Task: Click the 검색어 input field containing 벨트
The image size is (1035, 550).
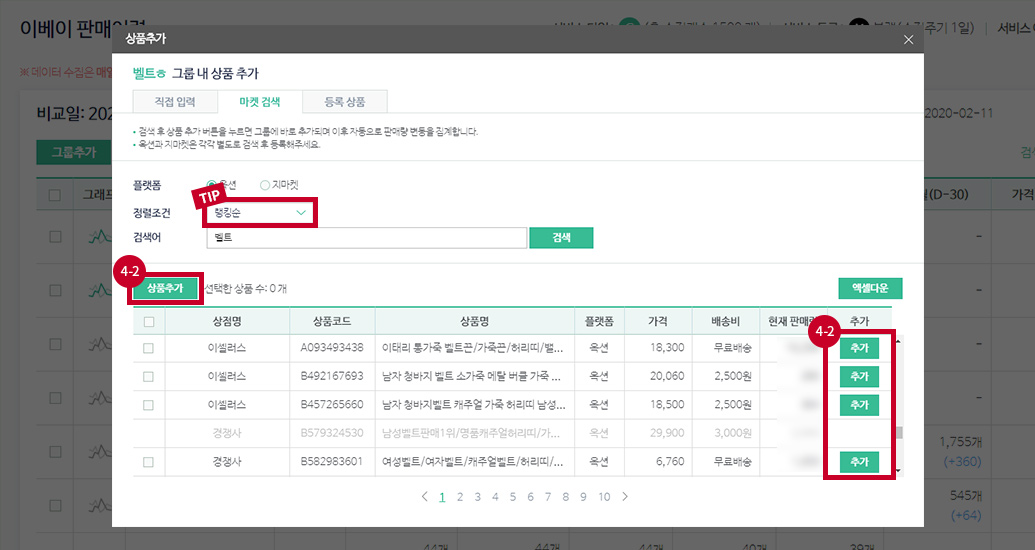Action: pos(366,238)
